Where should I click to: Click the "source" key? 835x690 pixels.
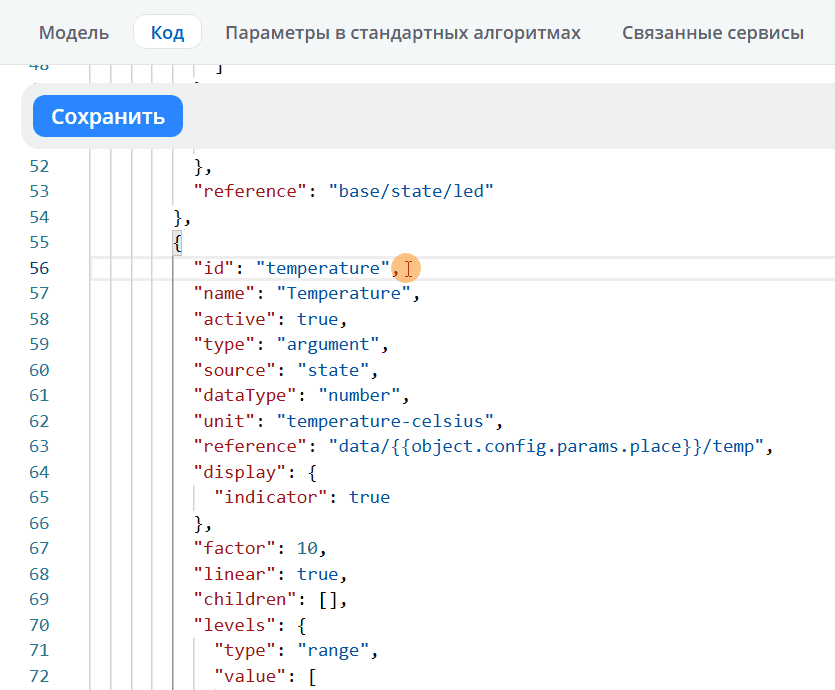click(x=234, y=371)
